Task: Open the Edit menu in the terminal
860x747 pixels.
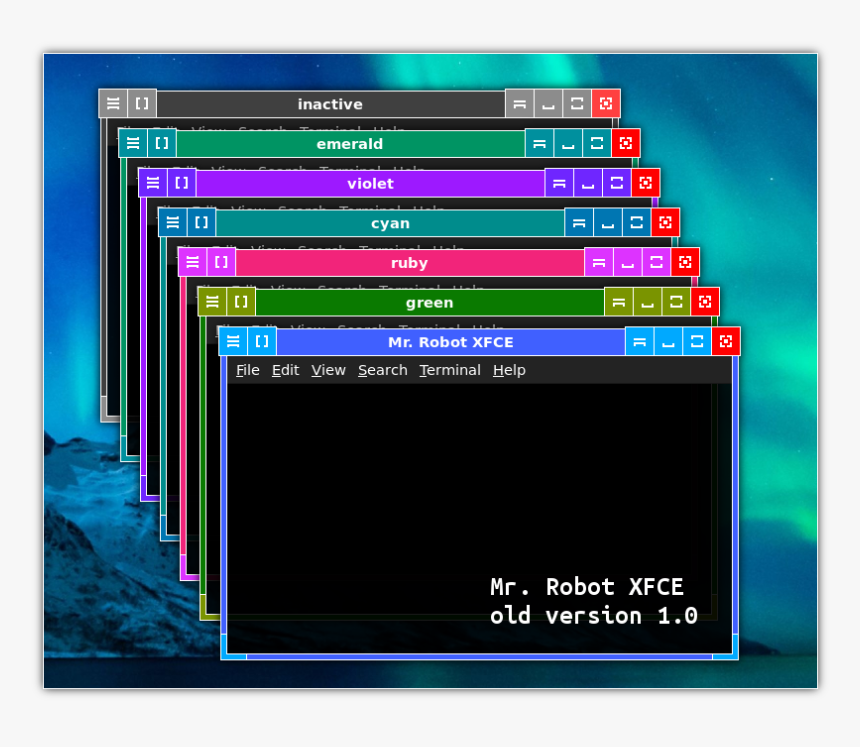Action: (x=285, y=370)
